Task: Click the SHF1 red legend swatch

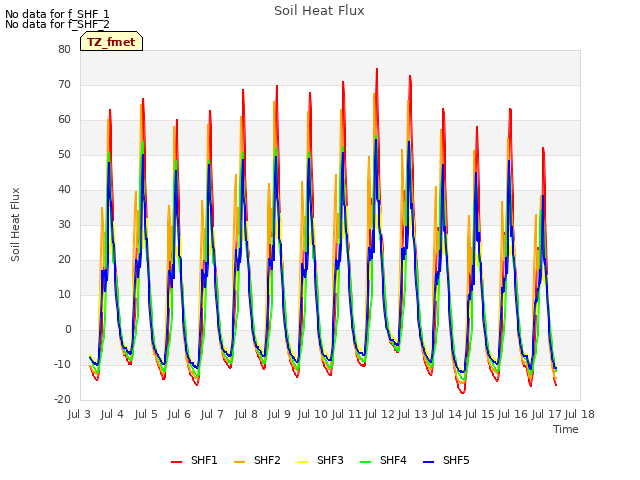Action: 176,461
